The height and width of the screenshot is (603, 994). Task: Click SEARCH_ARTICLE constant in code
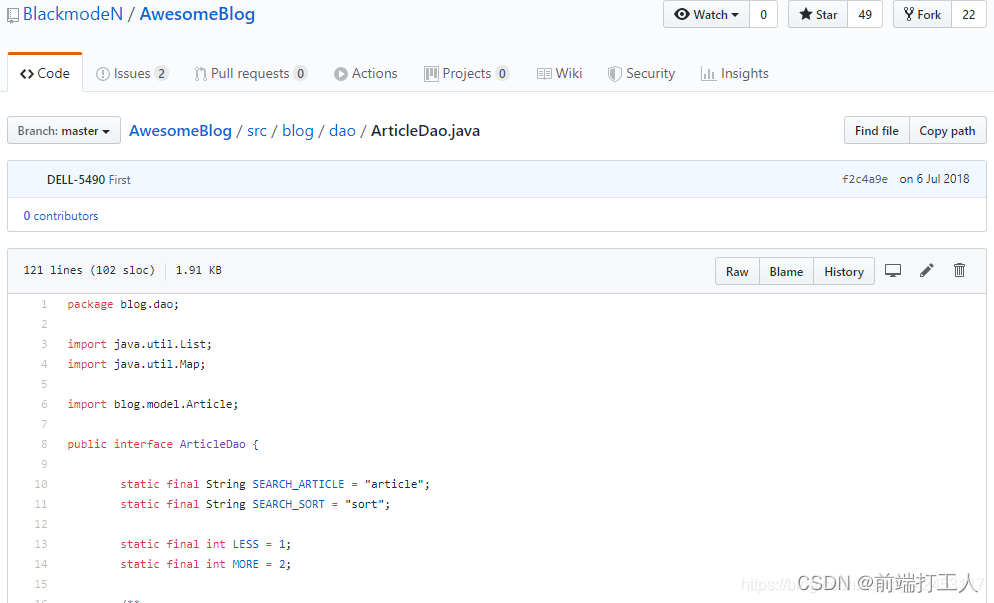point(298,484)
